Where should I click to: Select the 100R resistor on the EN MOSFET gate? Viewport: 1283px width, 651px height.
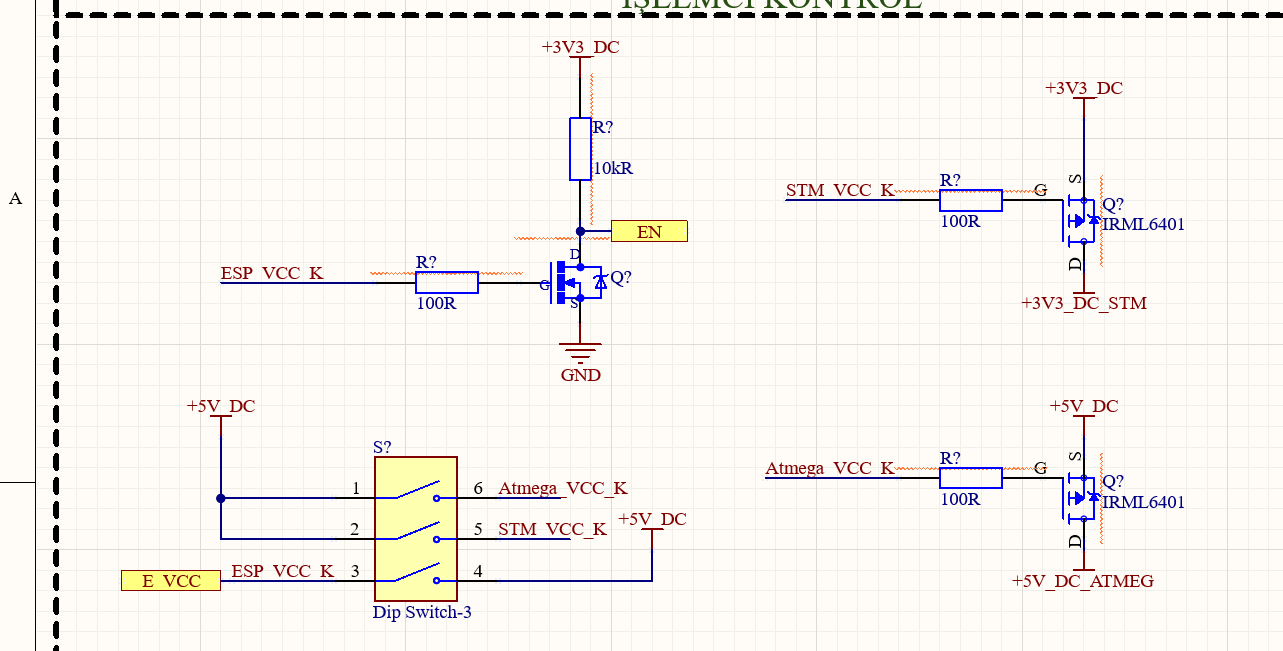(x=447, y=282)
